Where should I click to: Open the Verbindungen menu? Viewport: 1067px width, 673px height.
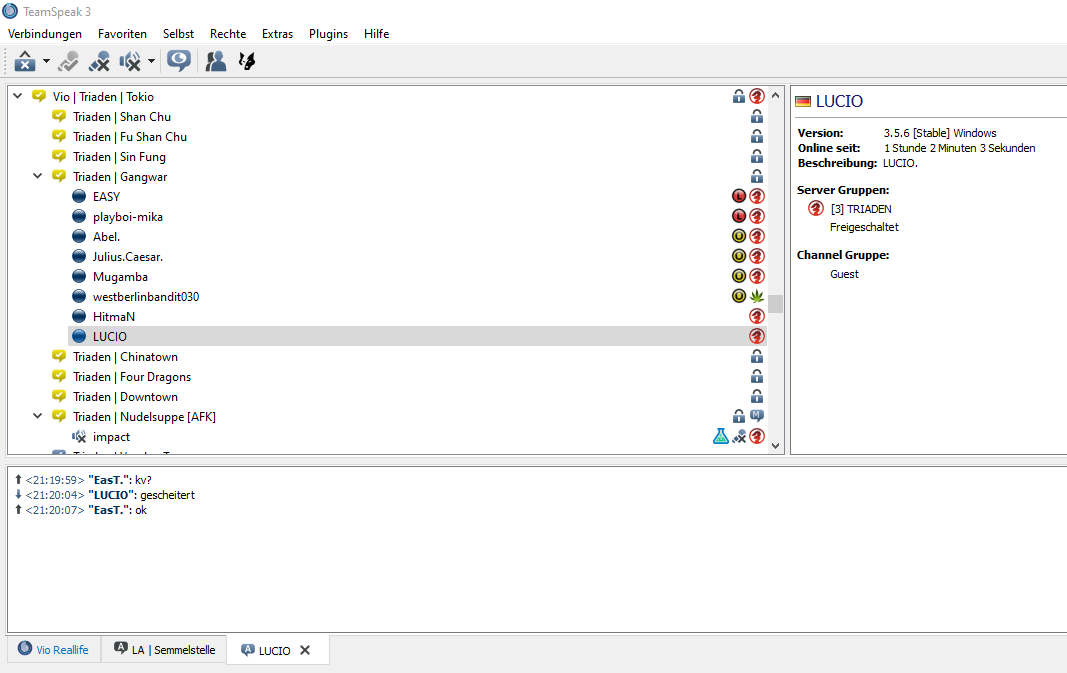(x=45, y=34)
